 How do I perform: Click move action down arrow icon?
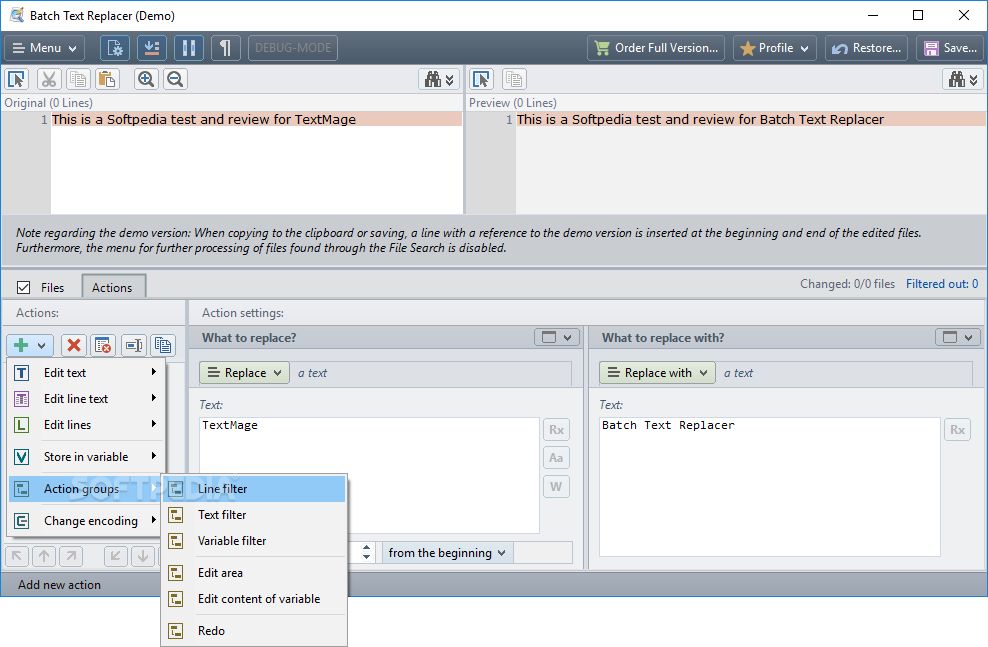tap(143, 556)
